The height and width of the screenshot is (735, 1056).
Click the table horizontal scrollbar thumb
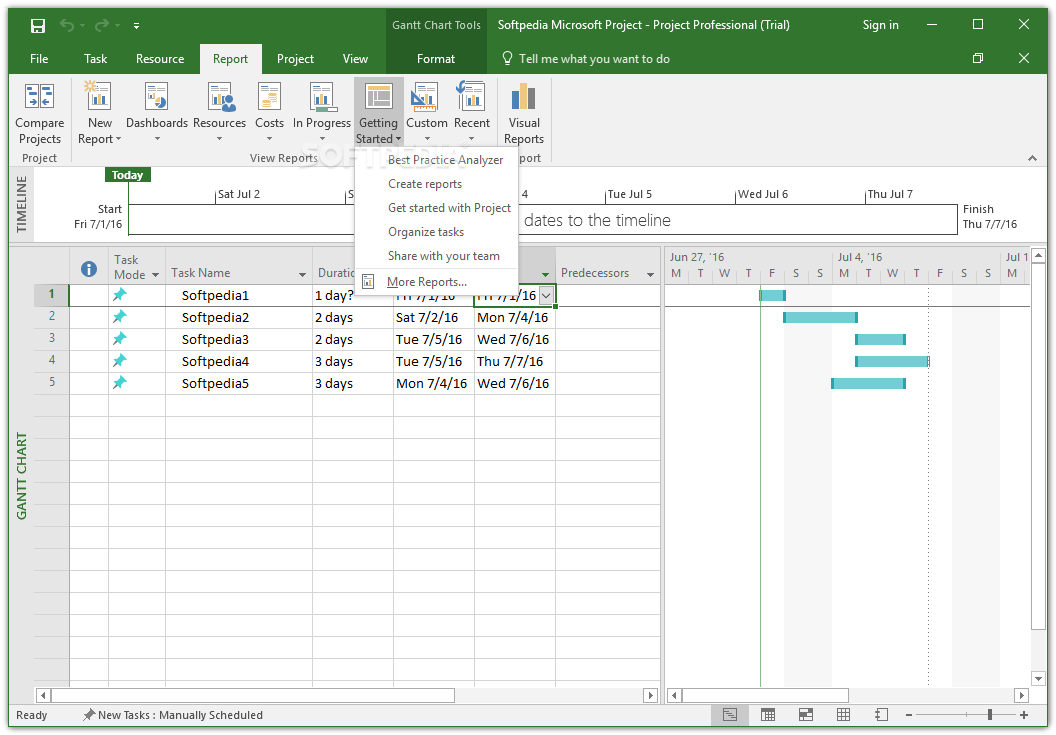(x=253, y=695)
